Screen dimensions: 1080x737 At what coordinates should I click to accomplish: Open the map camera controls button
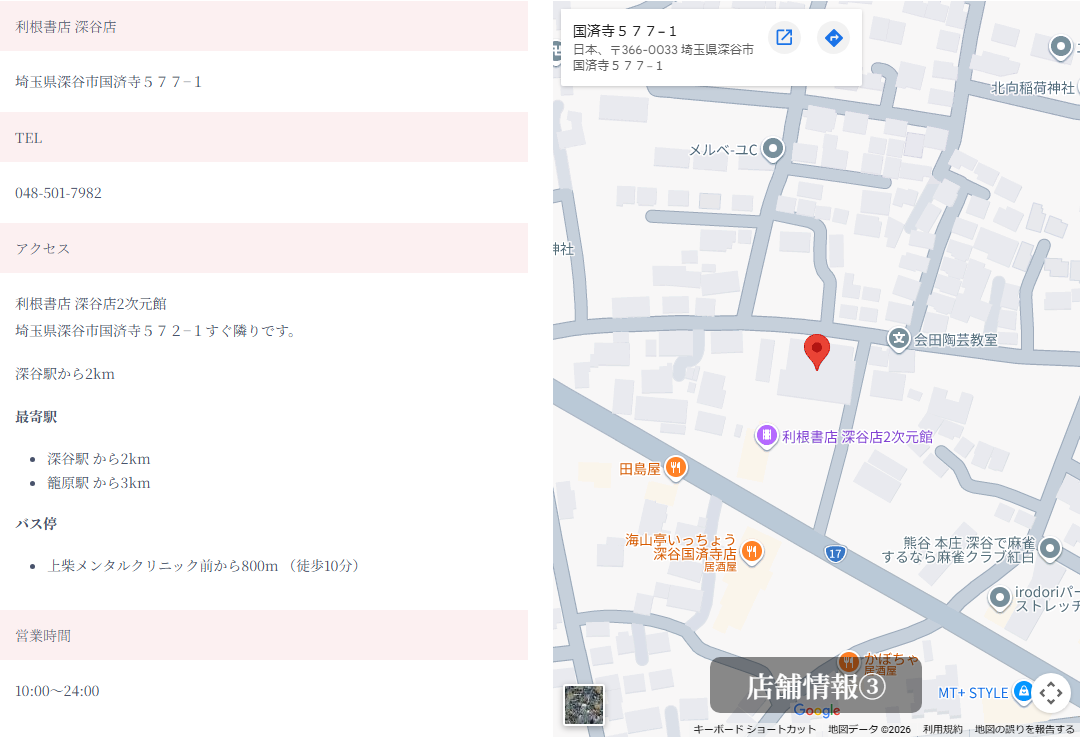pyautogui.click(x=1050, y=692)
